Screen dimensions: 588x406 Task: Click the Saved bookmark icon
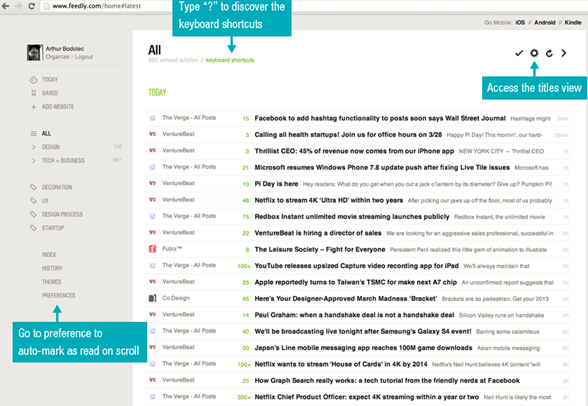coord(33,93)
